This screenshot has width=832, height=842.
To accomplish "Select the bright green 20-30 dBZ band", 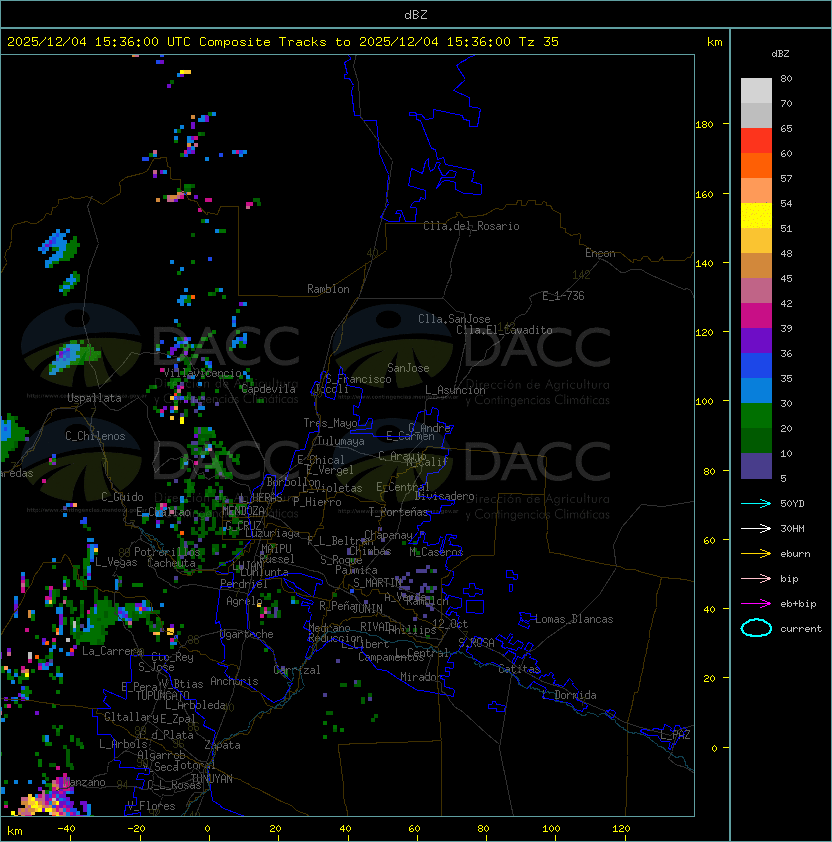I will click(x=756, y=416).
